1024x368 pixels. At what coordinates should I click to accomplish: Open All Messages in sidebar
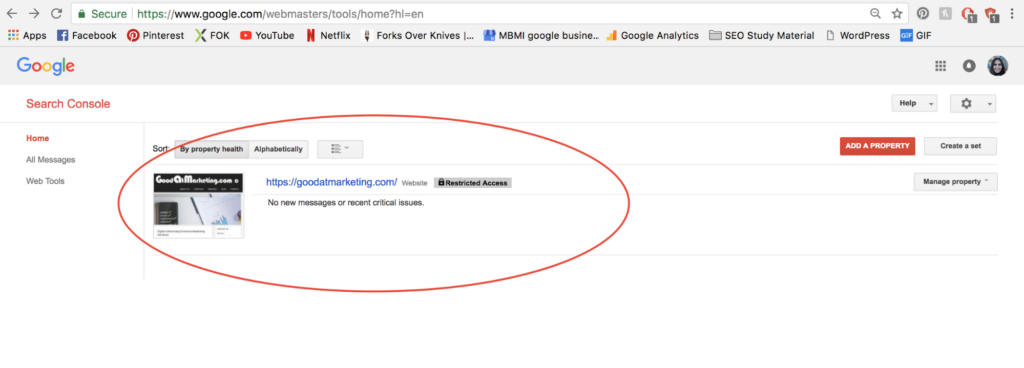tap(50, 160)
